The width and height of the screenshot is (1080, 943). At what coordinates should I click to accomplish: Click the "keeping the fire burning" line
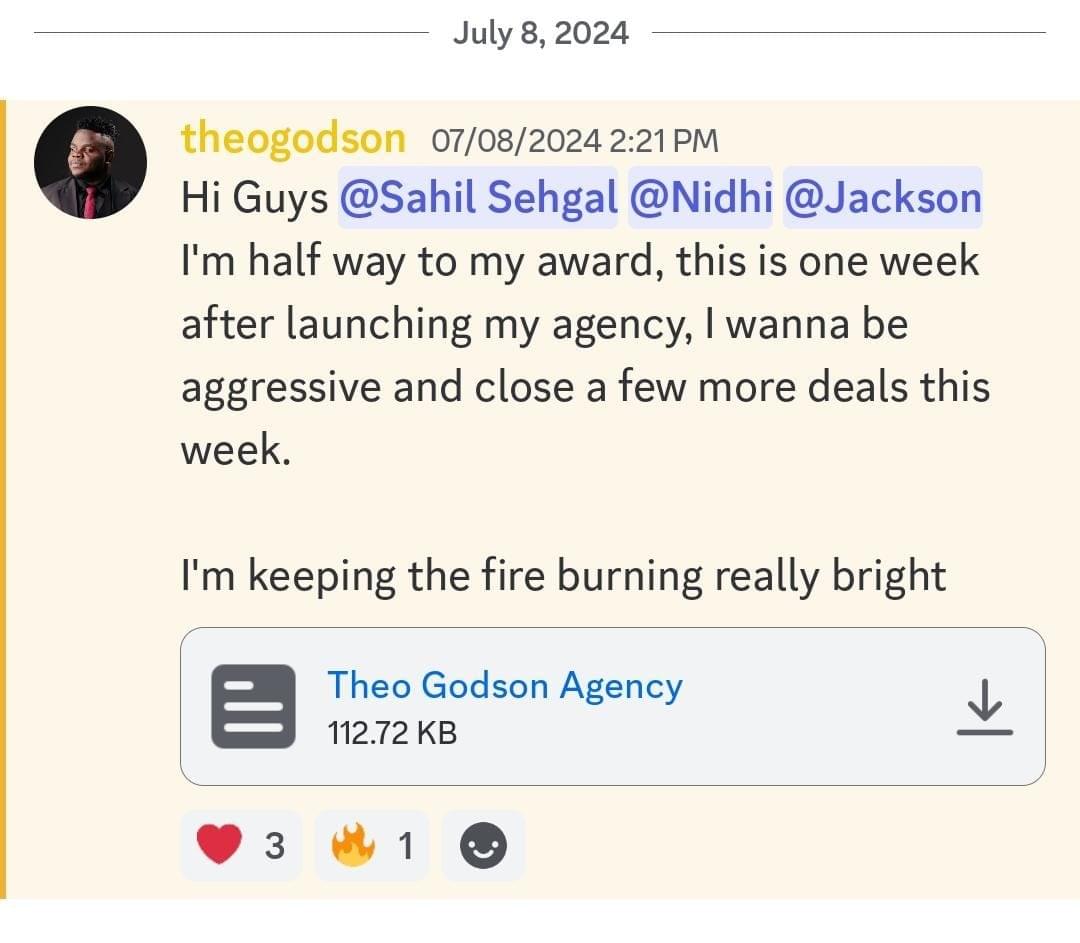pos(563,575)
